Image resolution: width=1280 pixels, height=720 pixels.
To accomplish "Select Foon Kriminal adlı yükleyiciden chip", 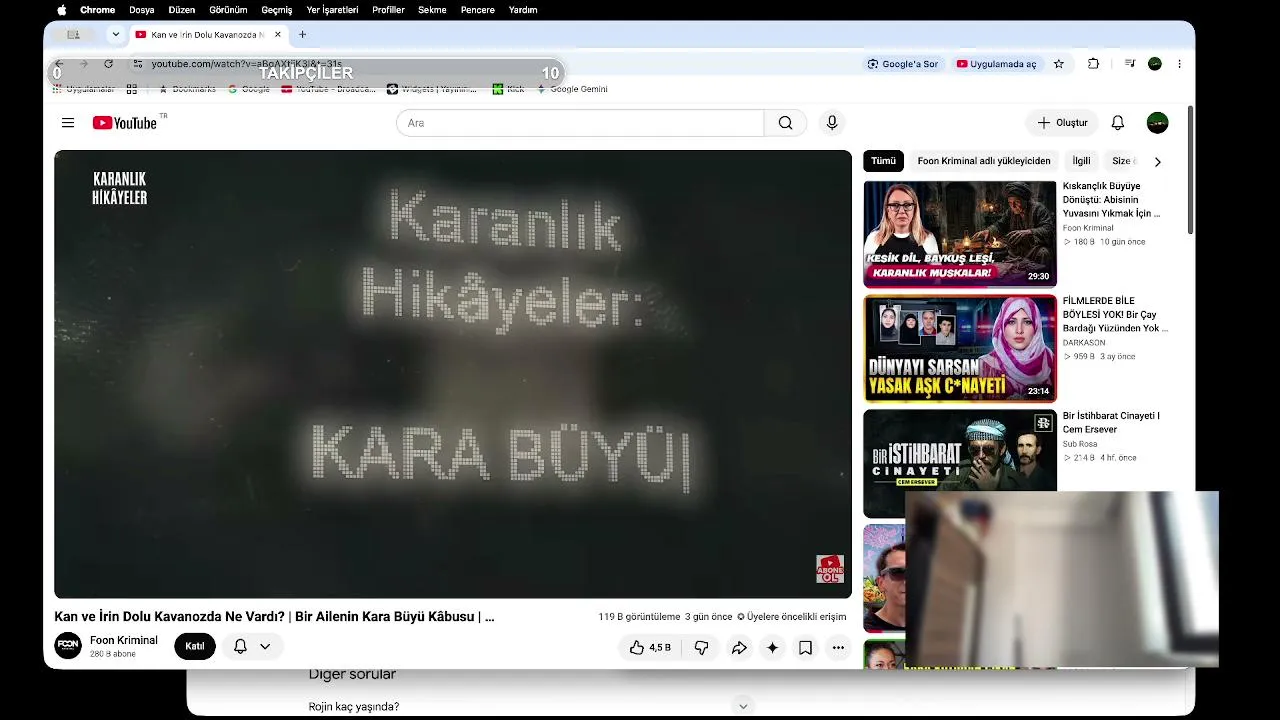I will pos(984,161).
